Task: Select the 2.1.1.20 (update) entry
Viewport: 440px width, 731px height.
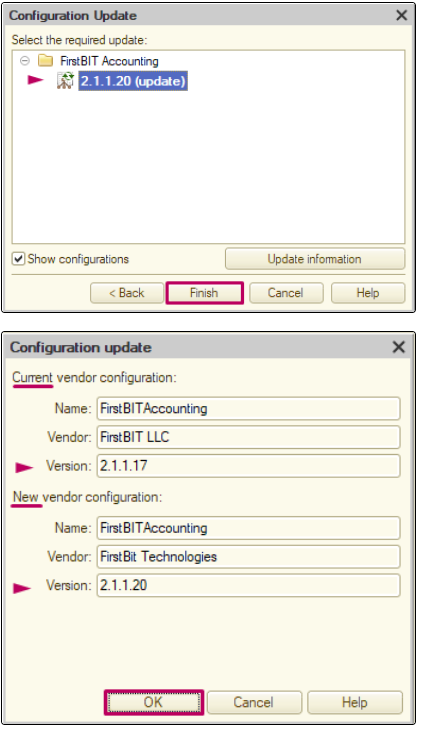Action: coord(133,81)
